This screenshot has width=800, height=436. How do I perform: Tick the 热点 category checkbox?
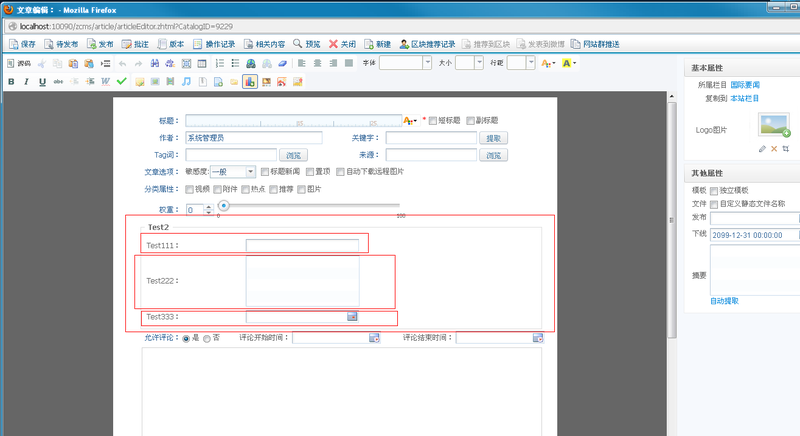point(245,189)
